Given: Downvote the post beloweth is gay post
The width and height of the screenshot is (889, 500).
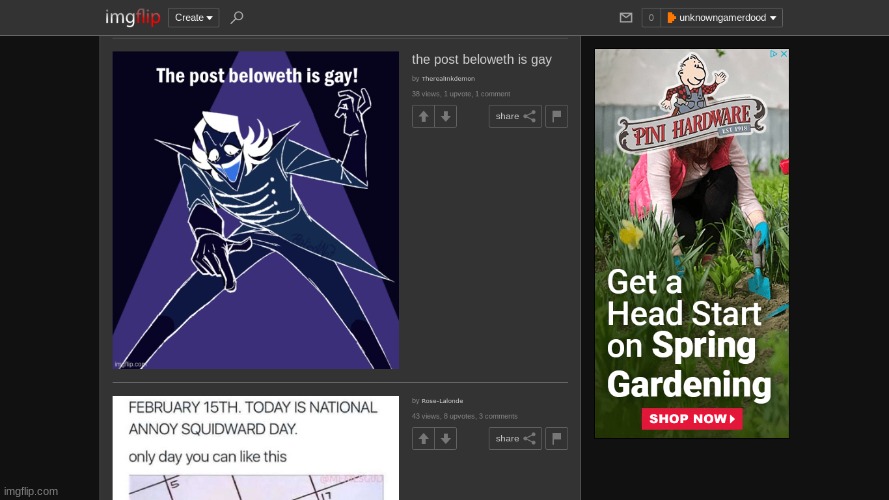Looking at the screenshot, I should coord(446,116).
